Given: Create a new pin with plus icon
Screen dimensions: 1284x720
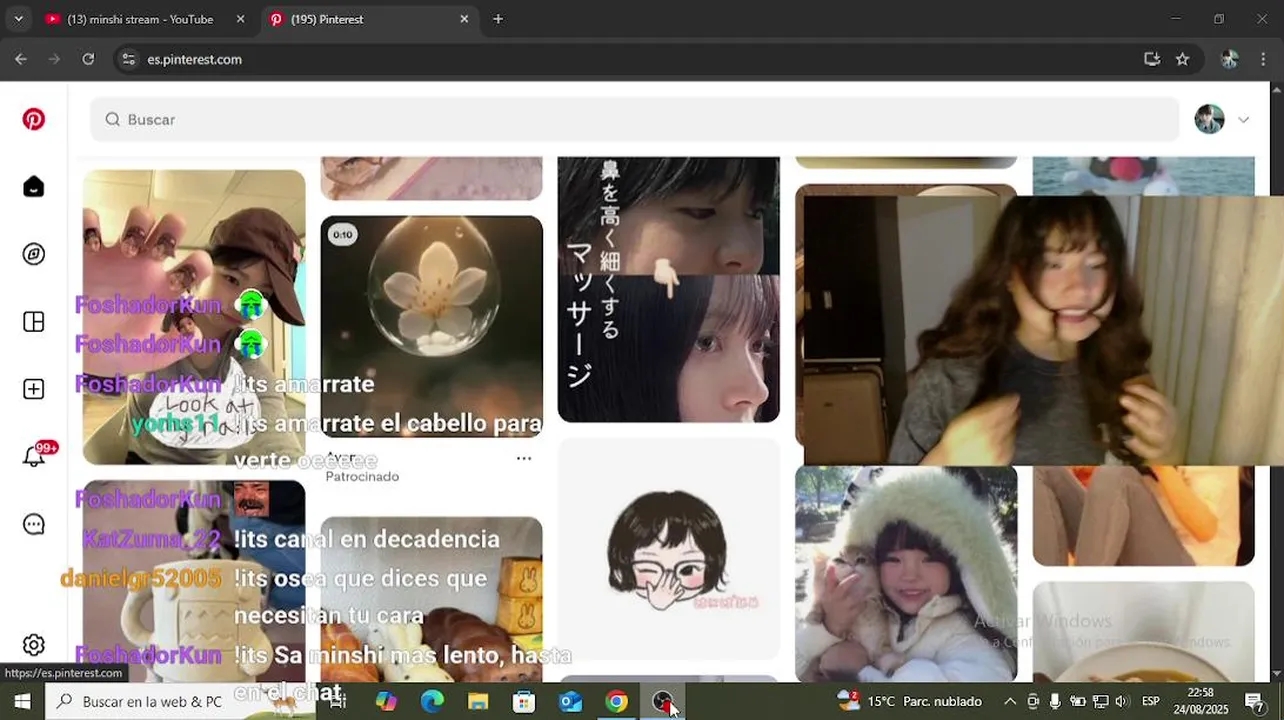Looking at the screenshot, I should pyautogui.click(x=34, y=389).
